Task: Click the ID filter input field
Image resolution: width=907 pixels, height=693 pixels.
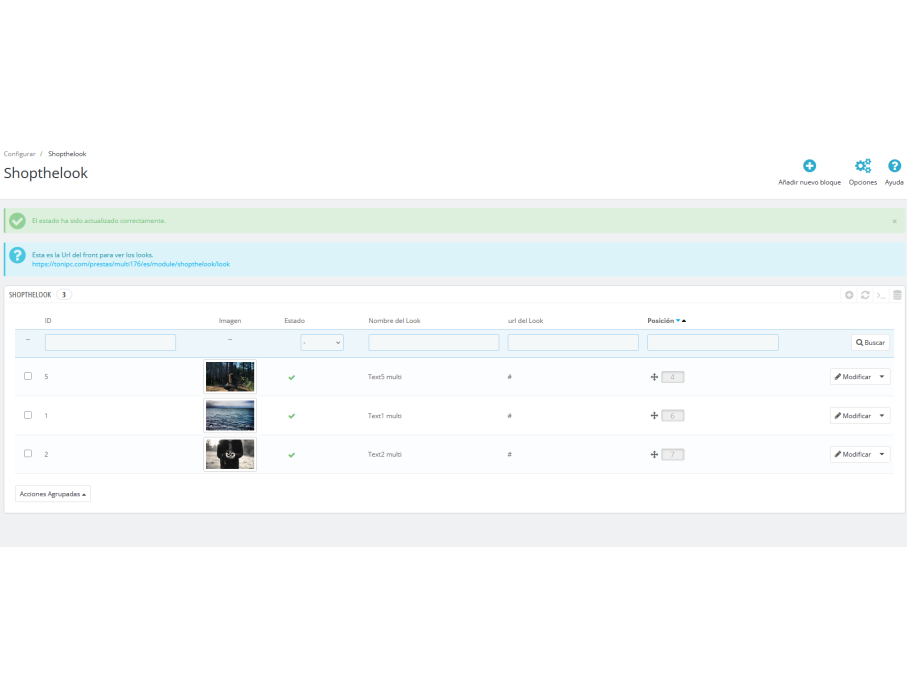Action: (x=110, y=342)
